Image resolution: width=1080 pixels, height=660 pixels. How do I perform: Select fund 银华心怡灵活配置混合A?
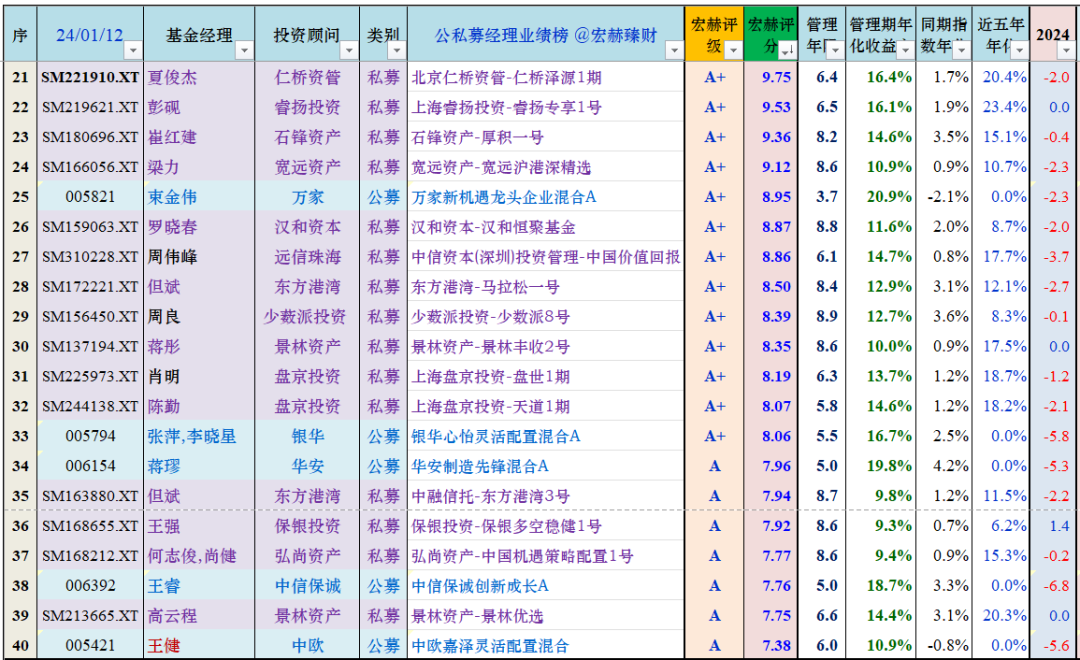tap(496, 436)
